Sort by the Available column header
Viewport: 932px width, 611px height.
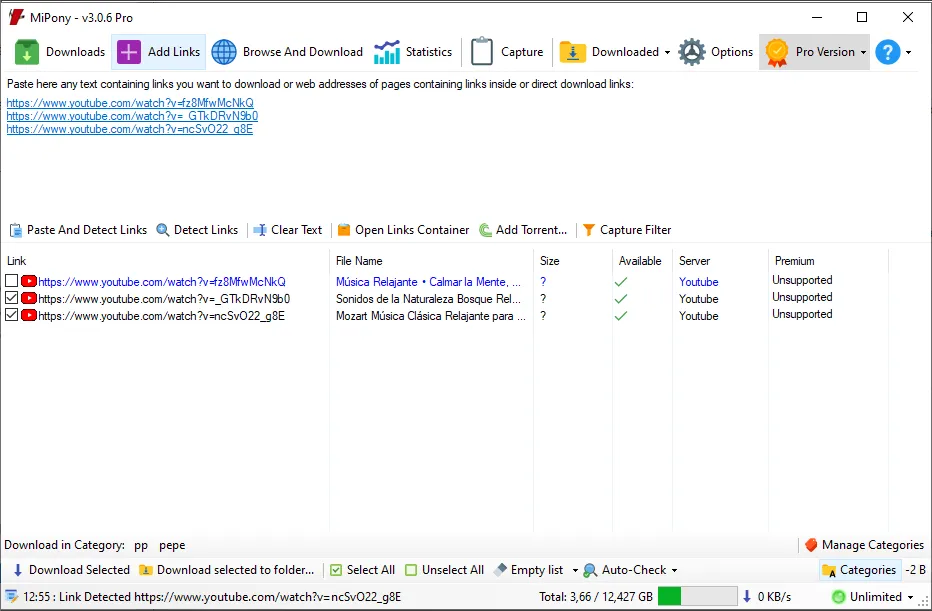click(640, 261)
